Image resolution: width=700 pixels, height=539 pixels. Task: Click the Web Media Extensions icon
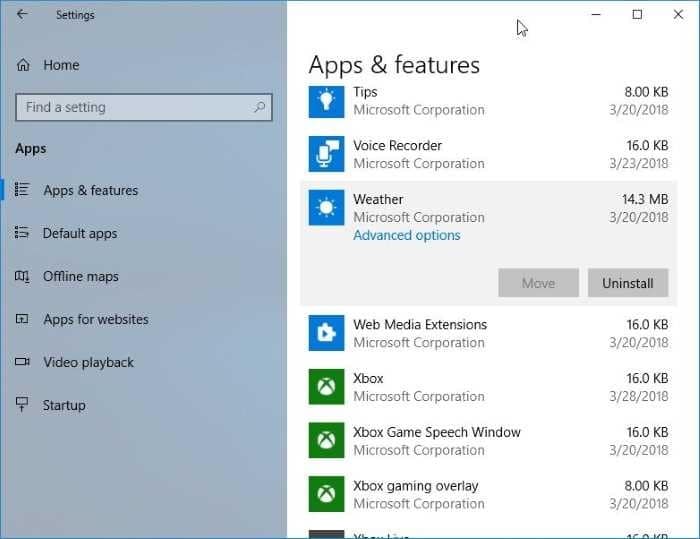pyautogui.click(x=326, y=333)
